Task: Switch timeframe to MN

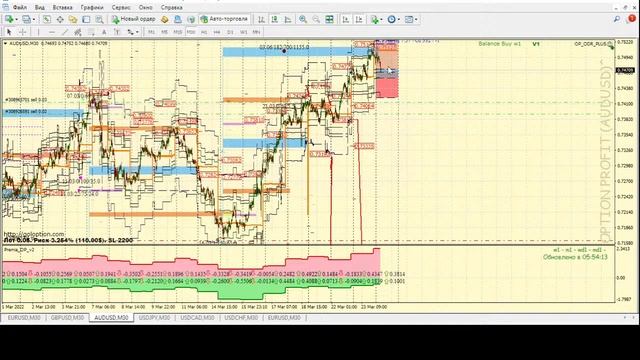Action: (x=256, y=32)
